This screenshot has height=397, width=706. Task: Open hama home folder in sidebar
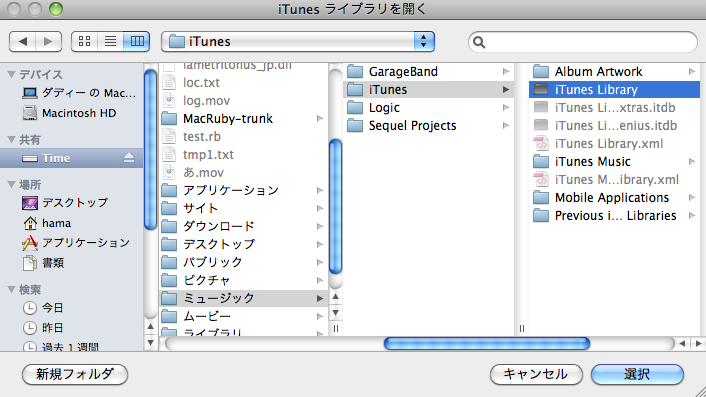tap(72, 223)
